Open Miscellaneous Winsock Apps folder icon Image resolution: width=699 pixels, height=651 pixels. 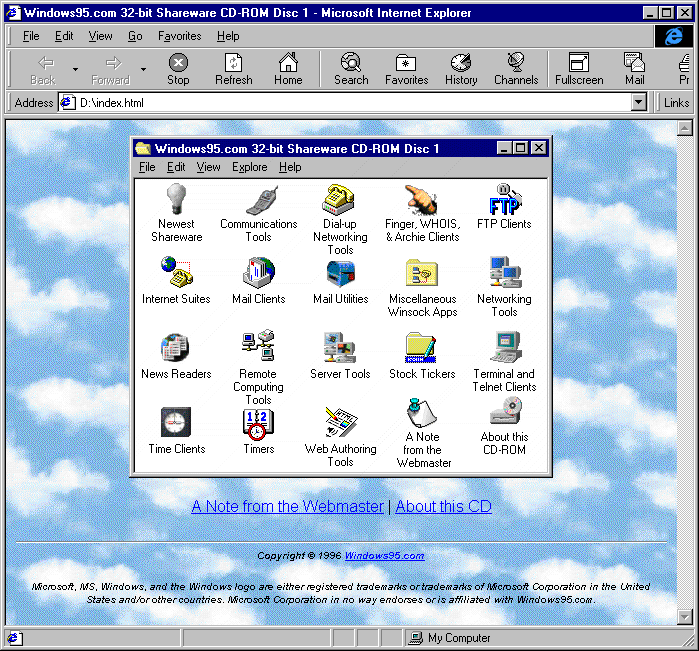click(422, 273)
